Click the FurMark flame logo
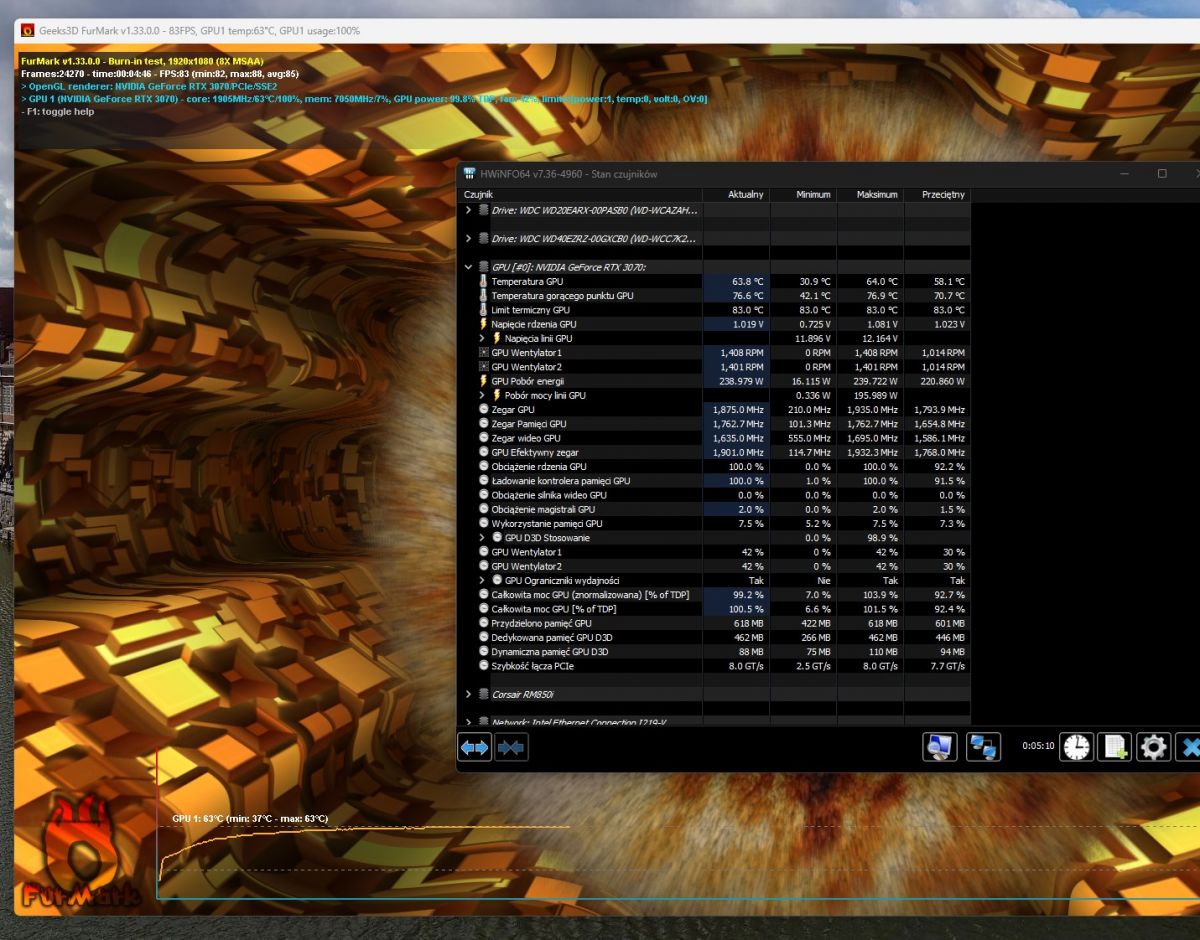1200x940 pixels. tap(81, 853)
